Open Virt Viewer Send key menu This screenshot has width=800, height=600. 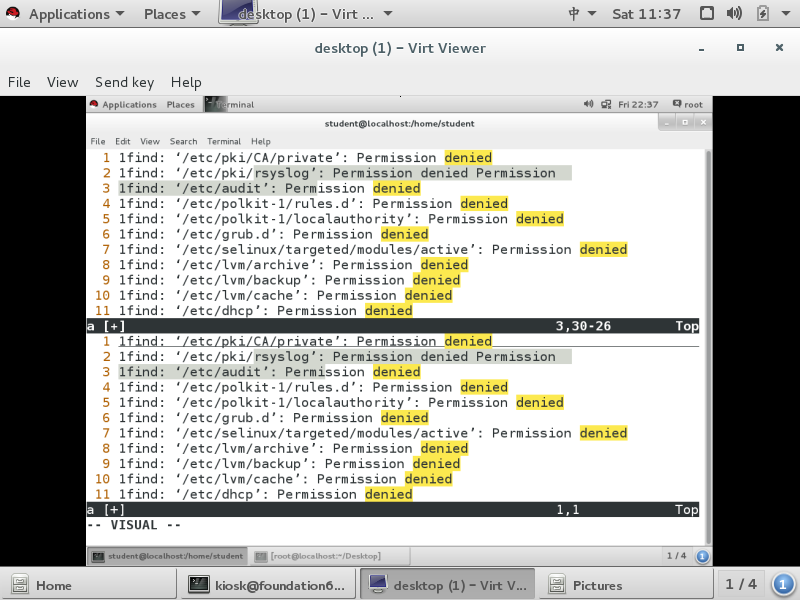pyautogui.click(x=124, y=82)
